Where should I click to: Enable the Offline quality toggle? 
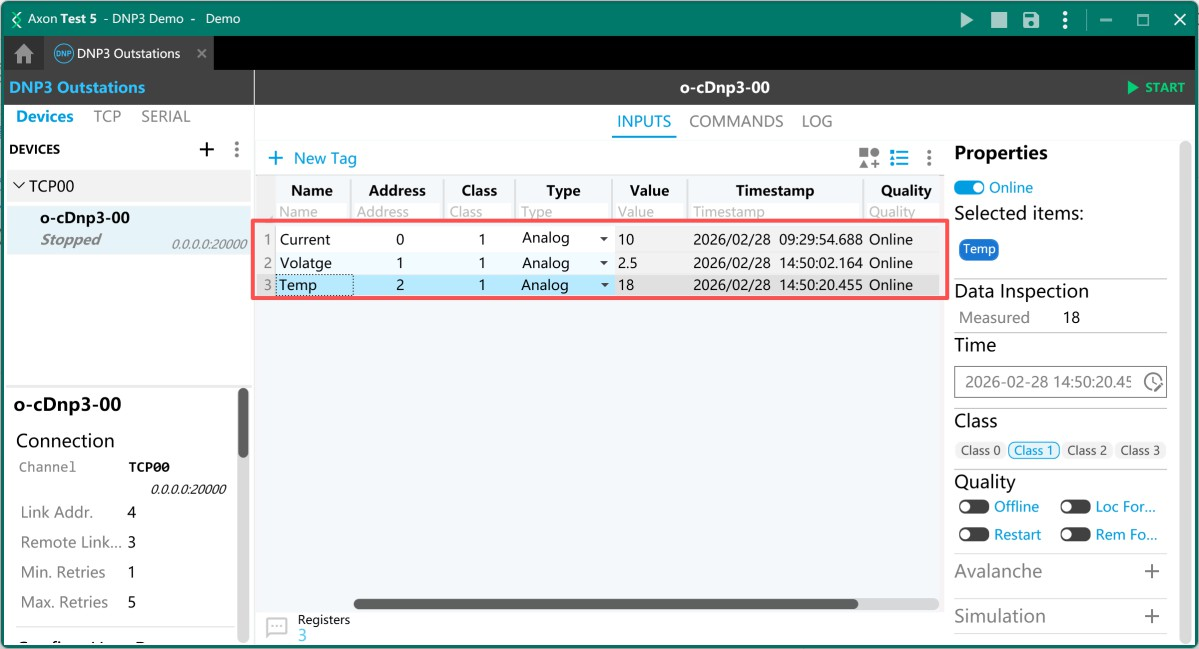973,507
